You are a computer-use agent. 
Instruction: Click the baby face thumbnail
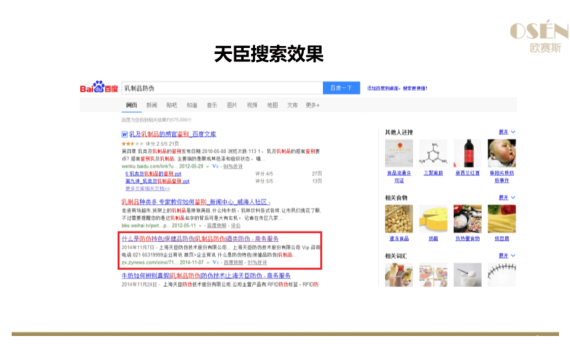coord(502,153)
